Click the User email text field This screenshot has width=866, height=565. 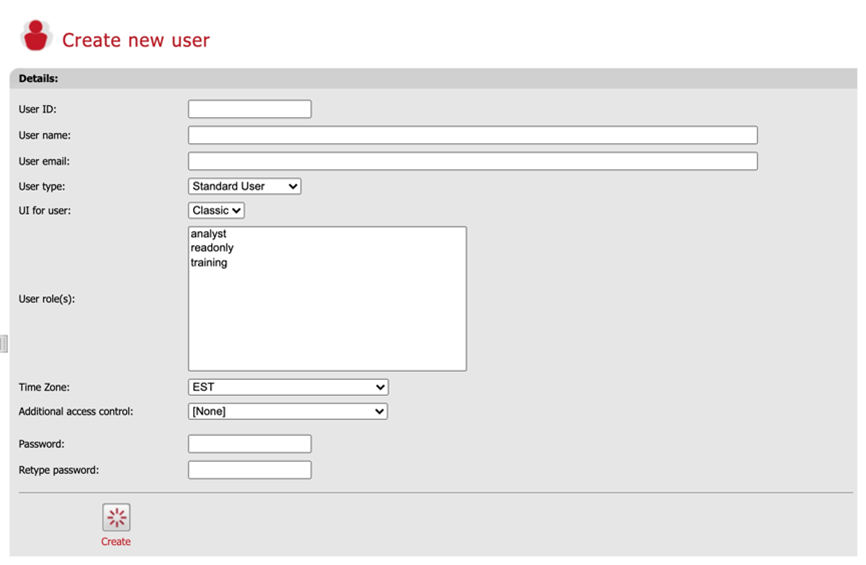click(x=472, y=161)
